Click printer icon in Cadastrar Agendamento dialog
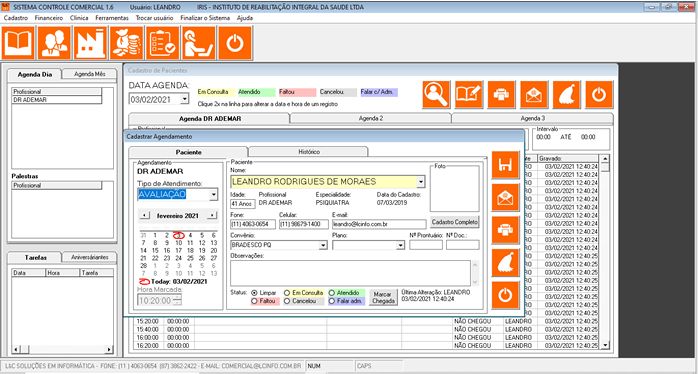 (x=505, y=230)
